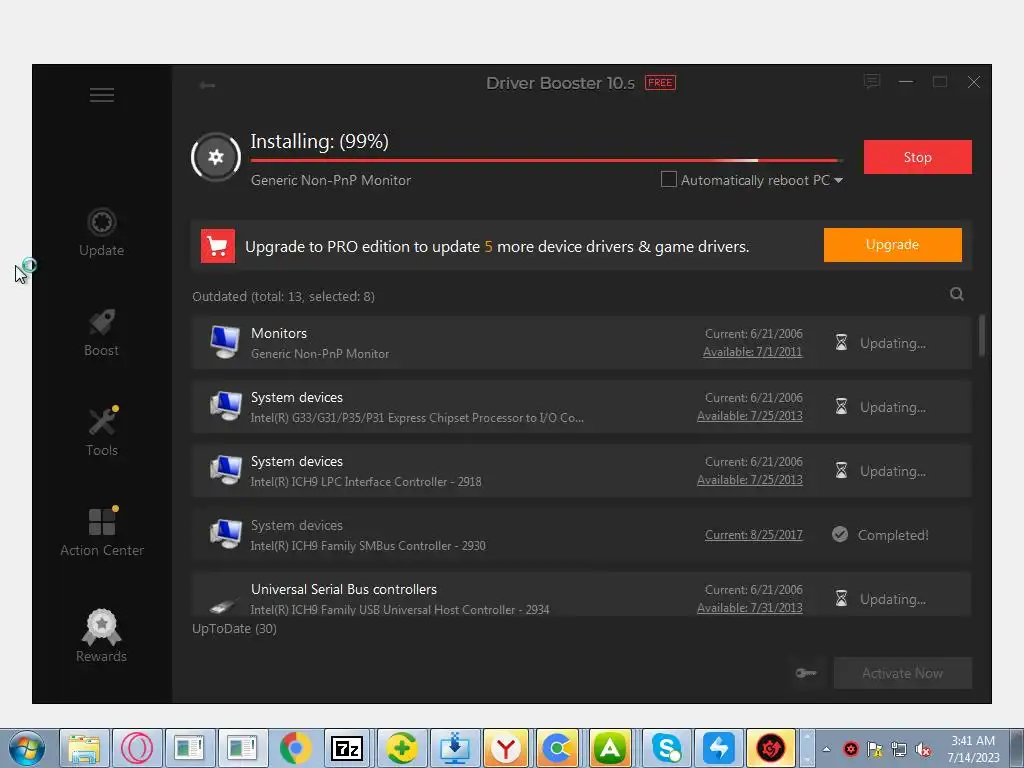Open Yandex browser from taskbar
This screenshot has height=768, width=1024.
coord(506,748)
